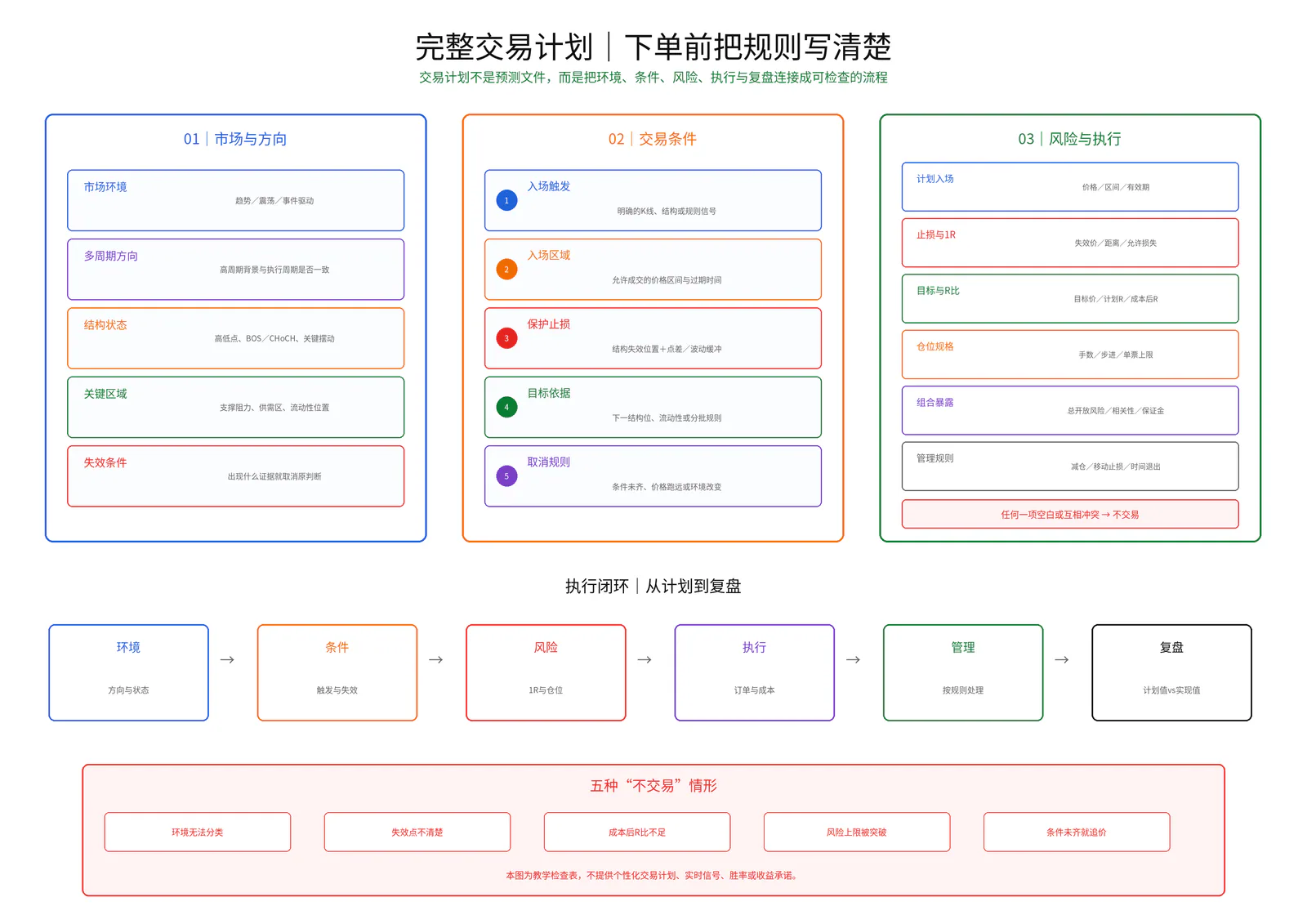Click the text 趋势／震荡／事件驱动
1307x924 pixels.
click(274, 200)
